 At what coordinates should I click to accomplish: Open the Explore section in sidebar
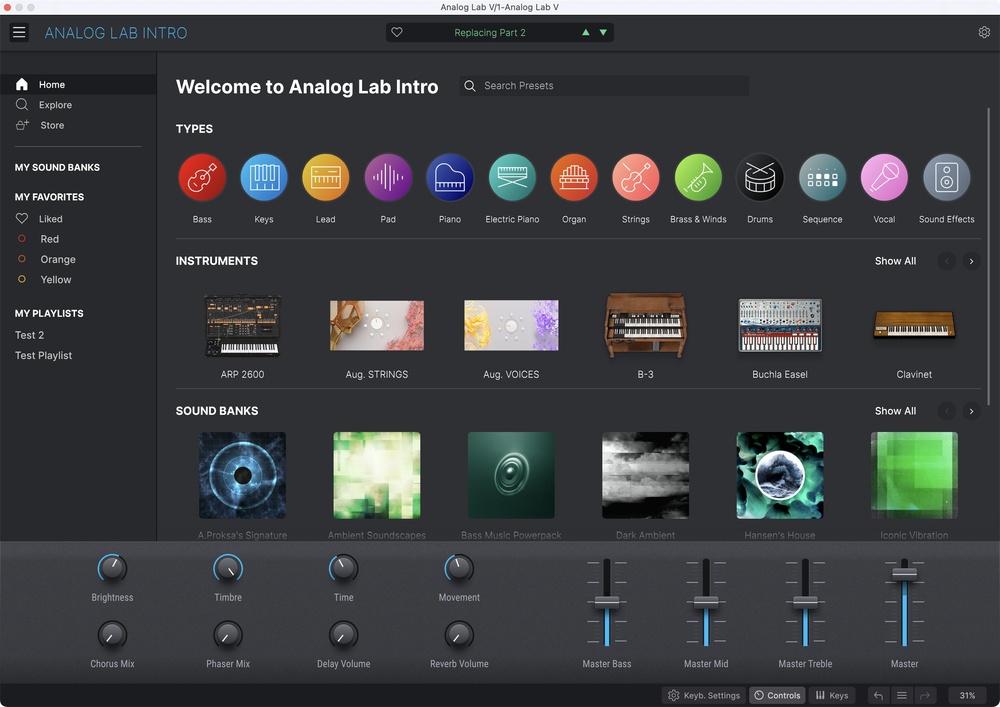click(x=55, y=105)
